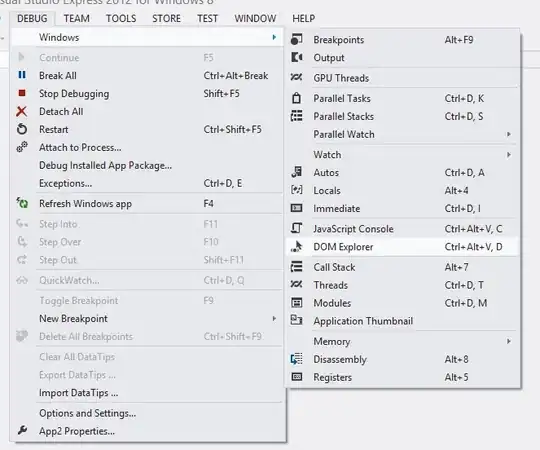
Task: Click the App2 Properties wrench icon
Action: [x=22, y=430]
